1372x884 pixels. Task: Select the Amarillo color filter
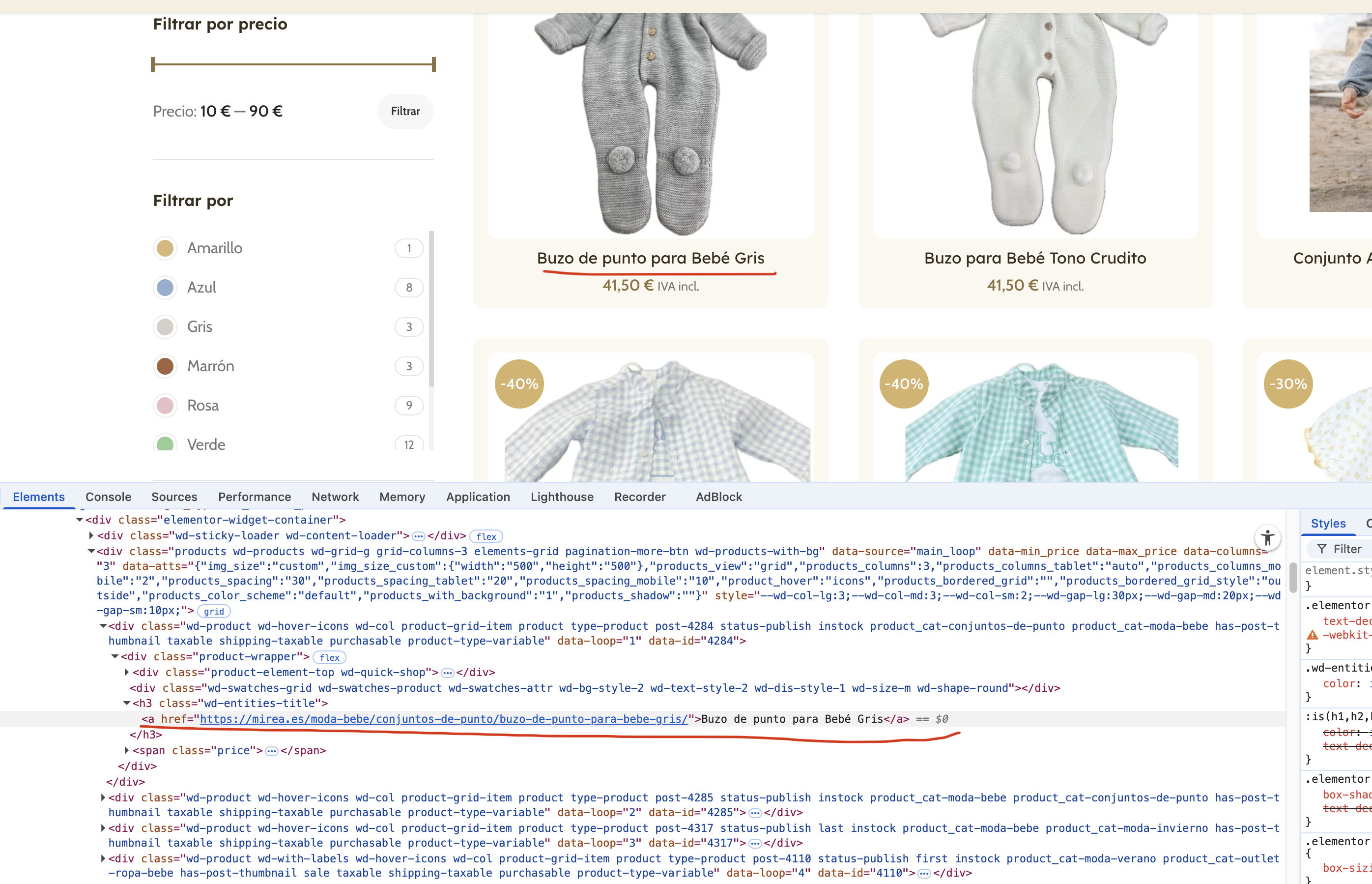tap(165, 248)
